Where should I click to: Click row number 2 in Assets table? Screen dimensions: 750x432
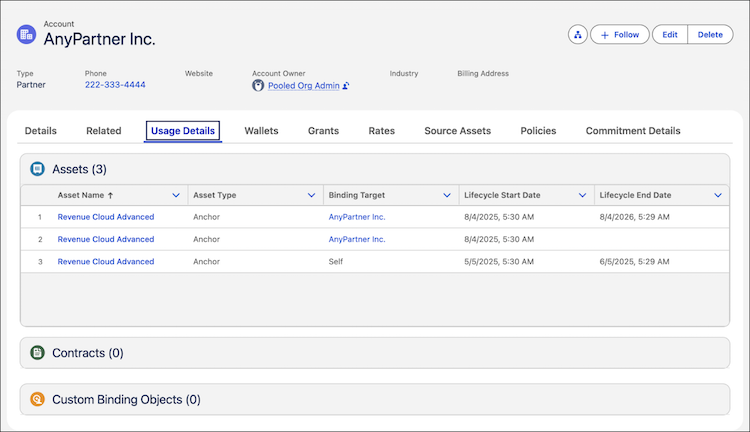pyautogui.click(x=40, y=239)
